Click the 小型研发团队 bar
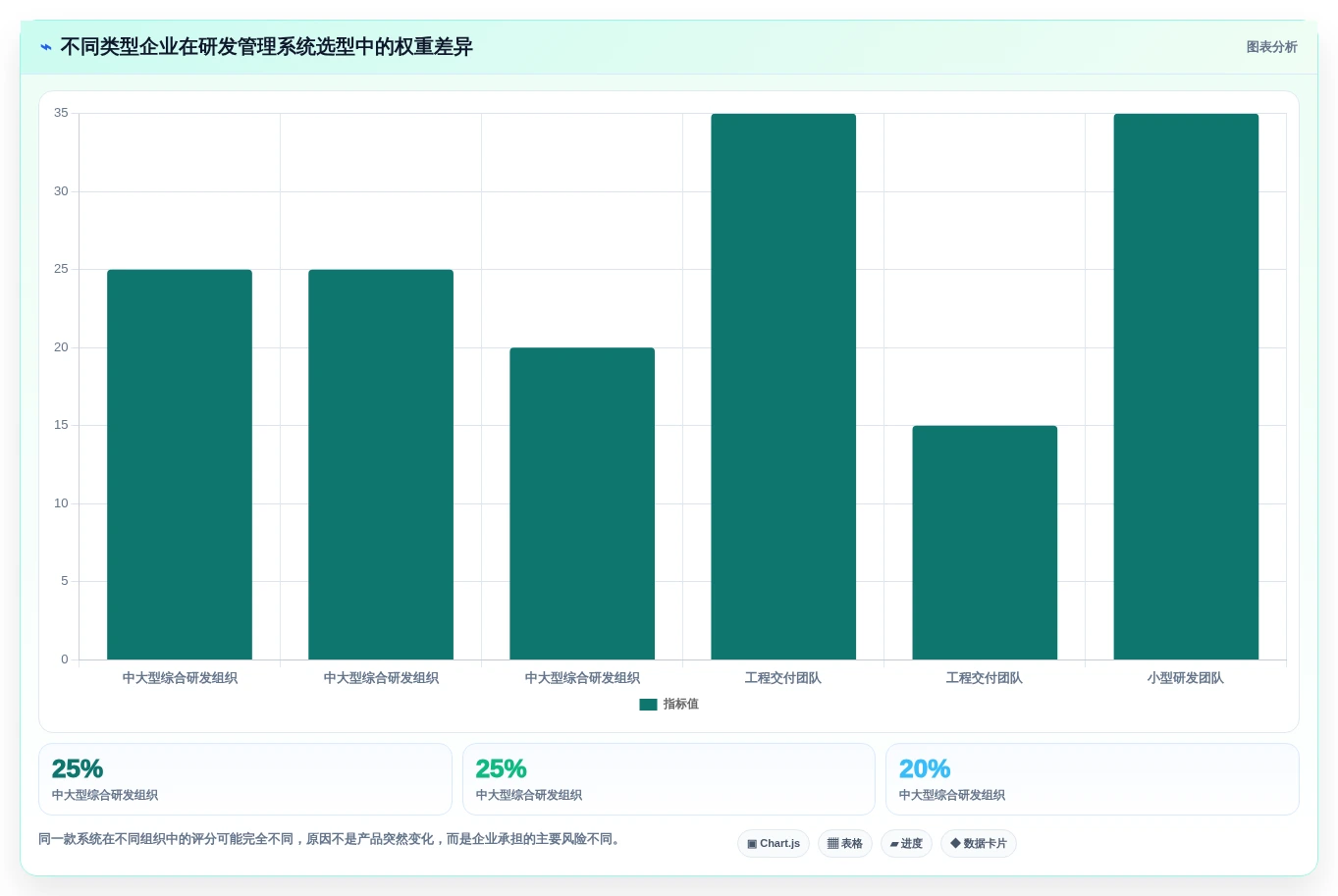The width and height of the screenshot is (1338, 896). point(1186,387)
